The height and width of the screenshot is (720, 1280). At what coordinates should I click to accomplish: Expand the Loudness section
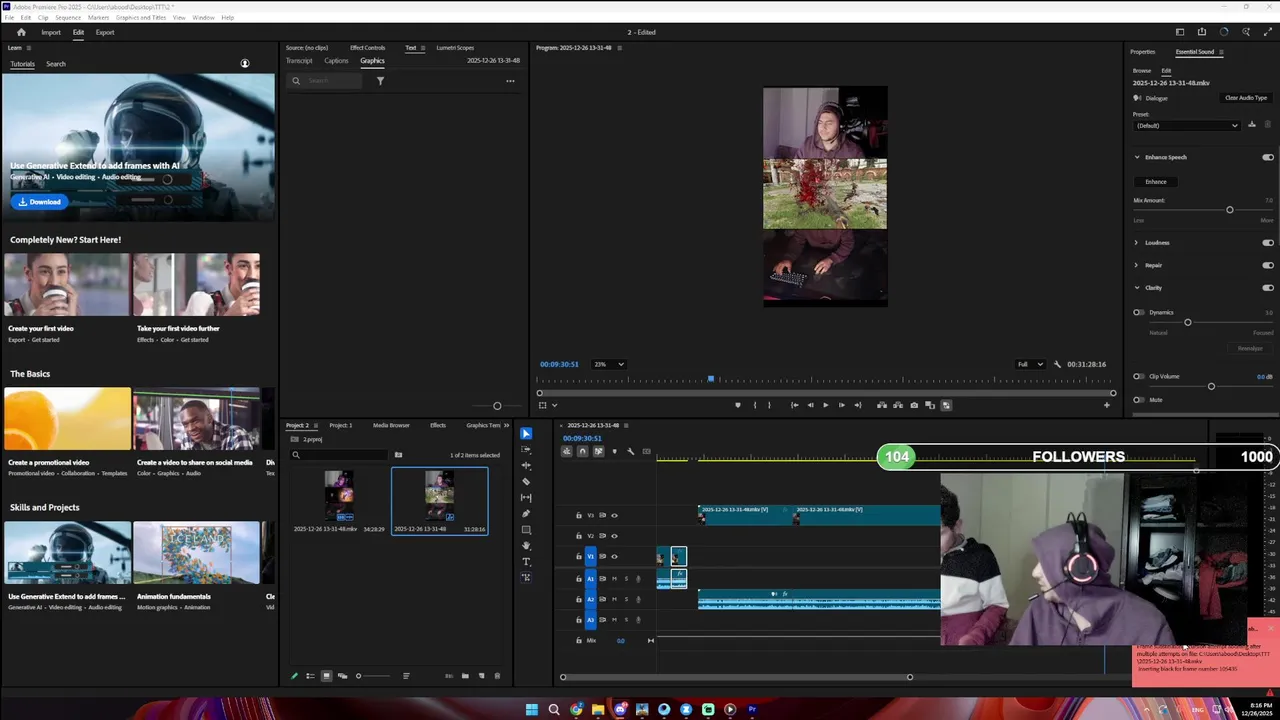click(x=1136, y=243)
